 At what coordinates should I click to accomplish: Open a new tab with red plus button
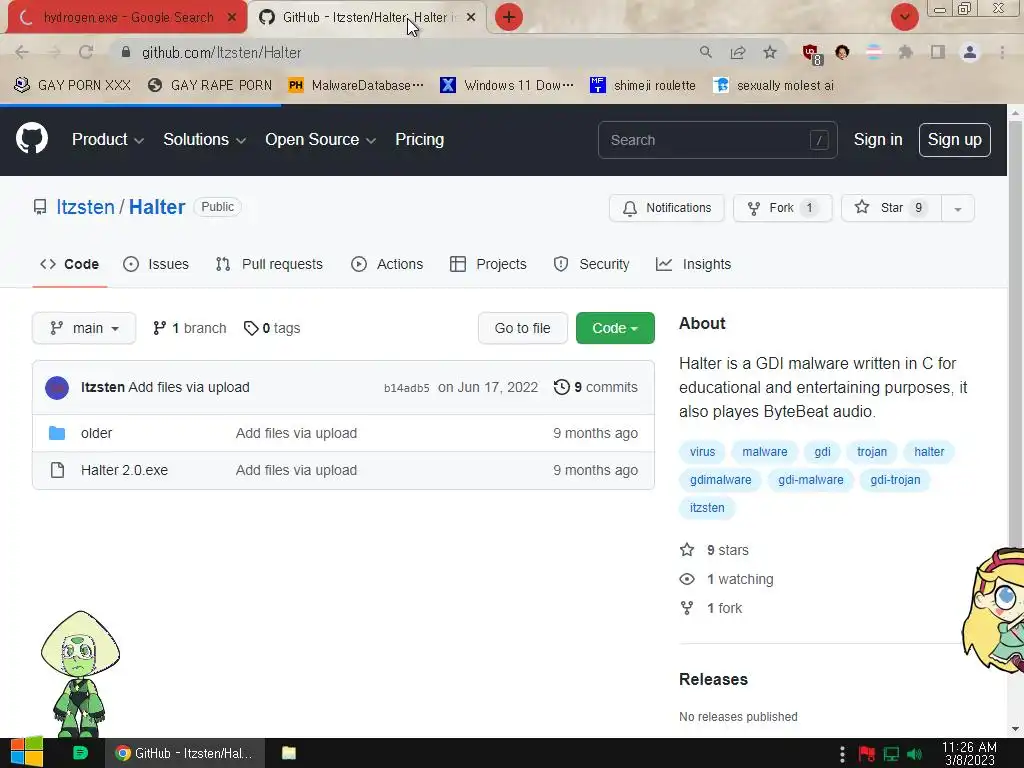[509, 17]
